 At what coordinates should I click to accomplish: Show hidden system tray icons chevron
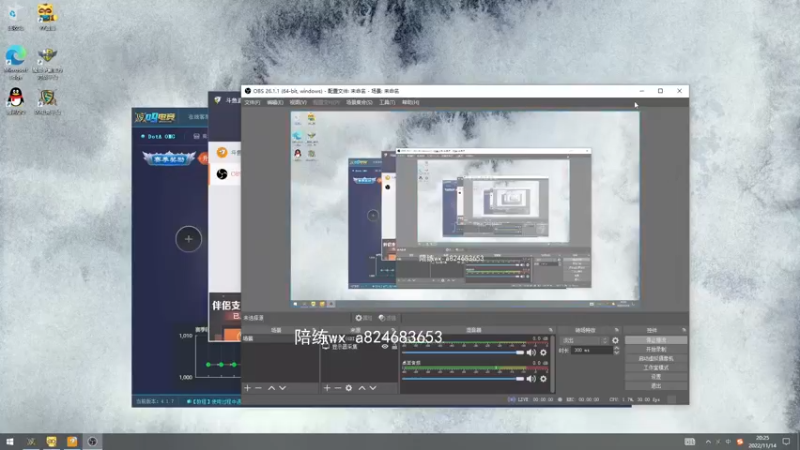[708, 441]
